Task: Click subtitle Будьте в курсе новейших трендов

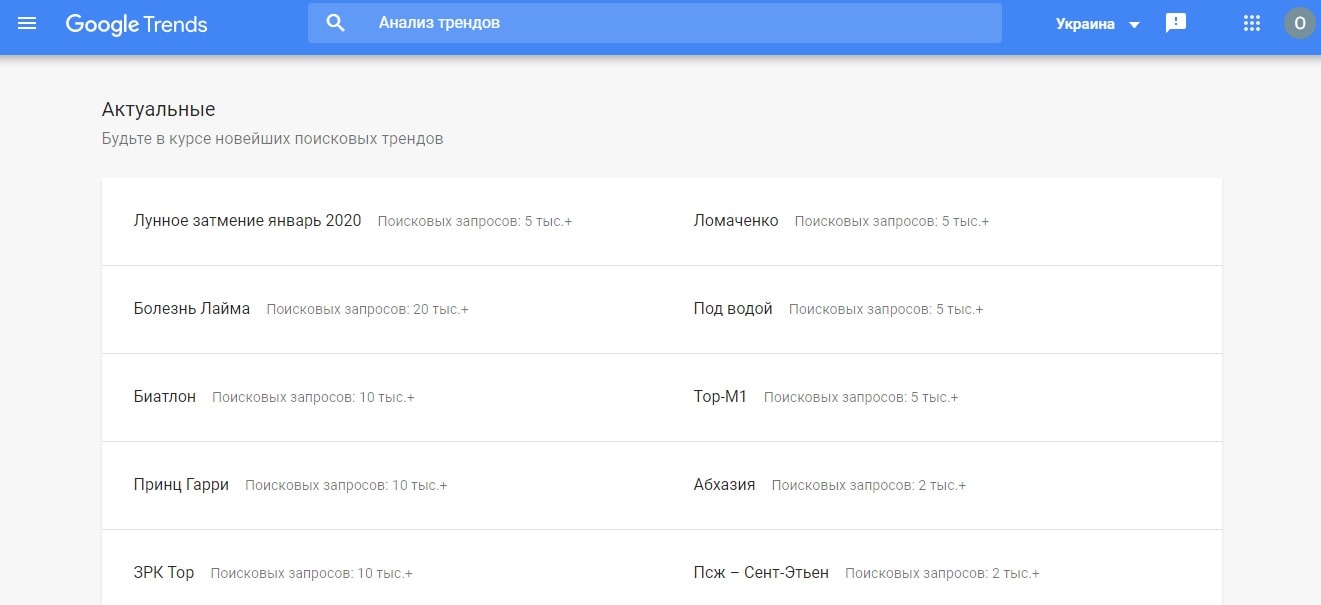Action: point(272,139)
